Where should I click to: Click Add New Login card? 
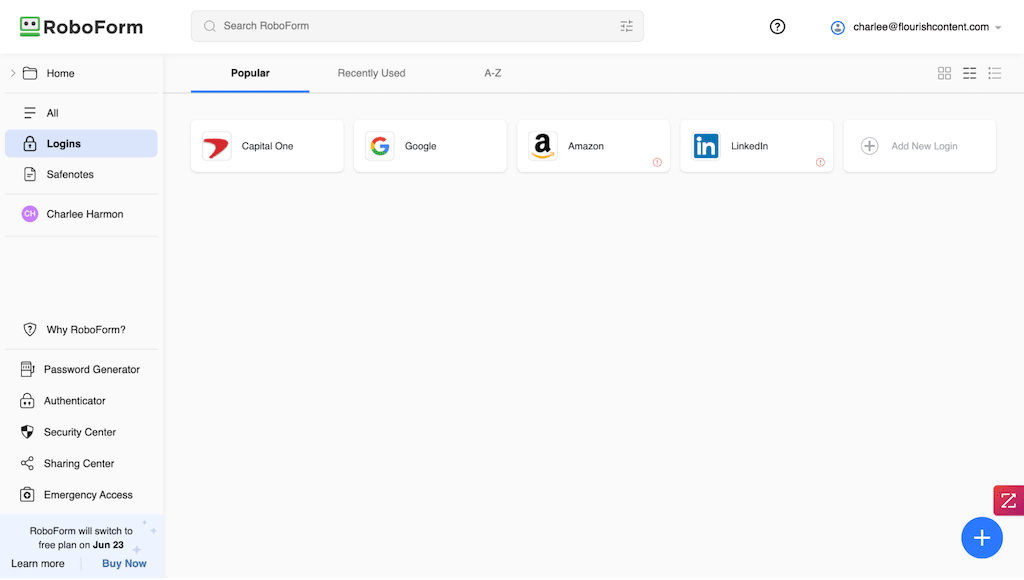(919, 146)
